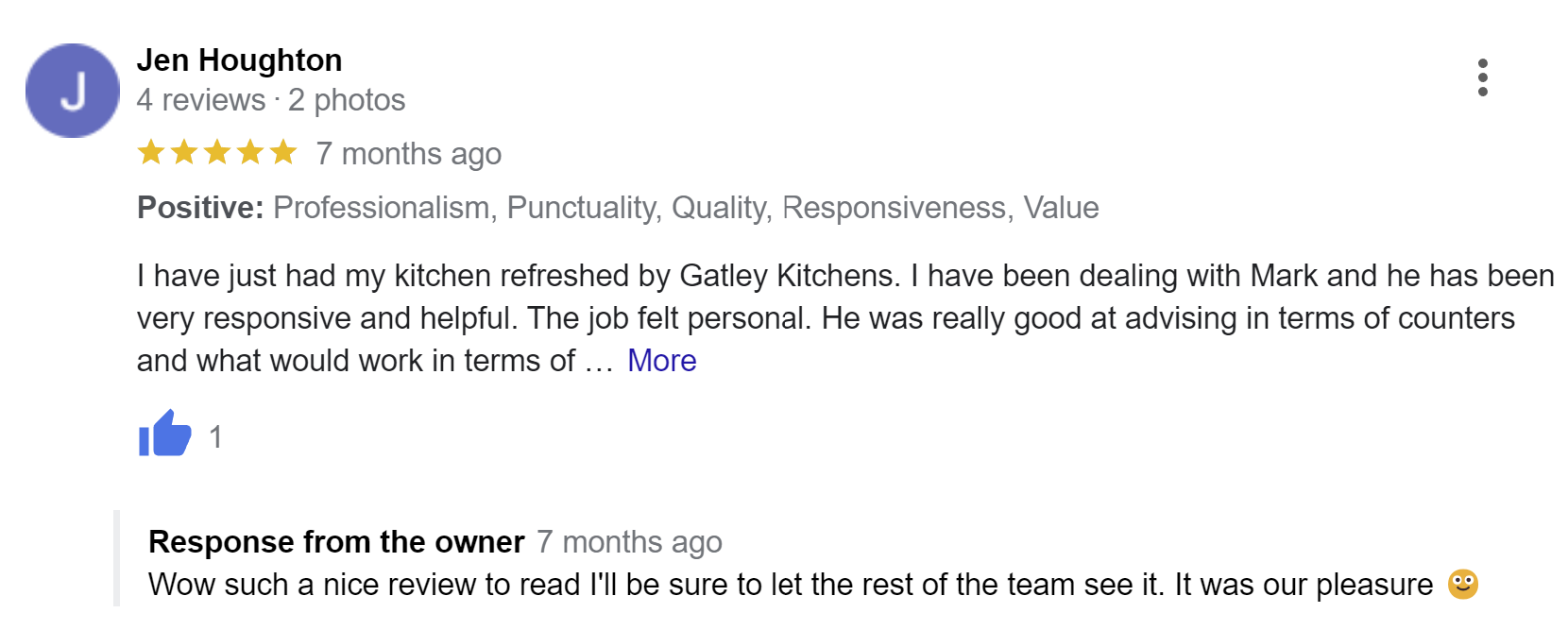
Task: Click the review body text paragraph
Action: [845, 318]
